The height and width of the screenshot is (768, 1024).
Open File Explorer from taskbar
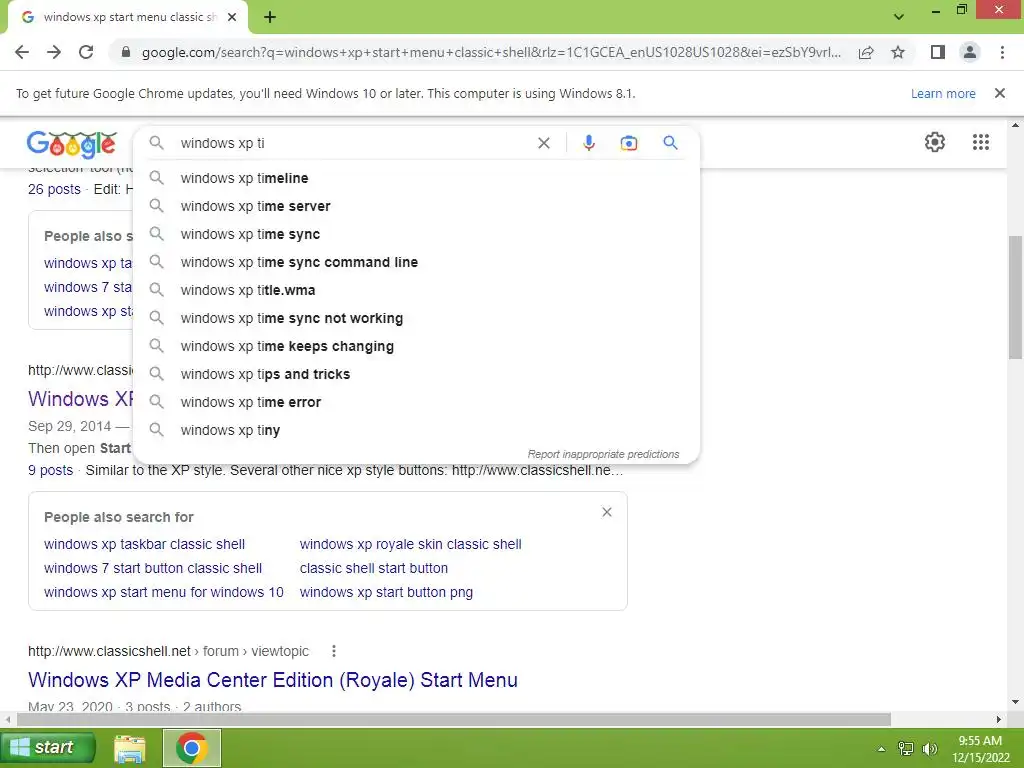click(130, 748)
